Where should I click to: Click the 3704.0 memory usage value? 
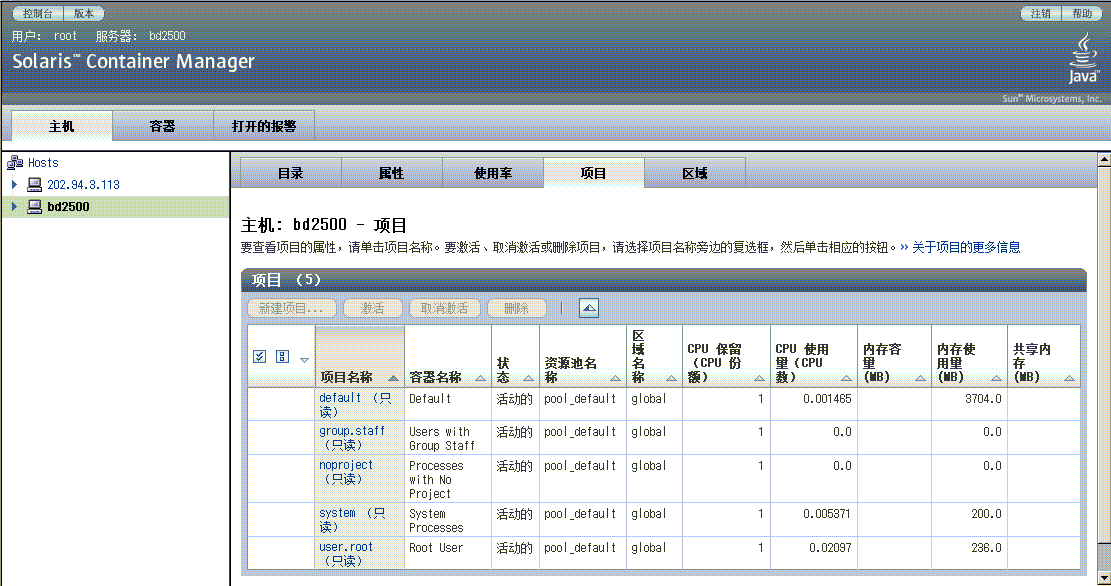(x=983, y=399)
